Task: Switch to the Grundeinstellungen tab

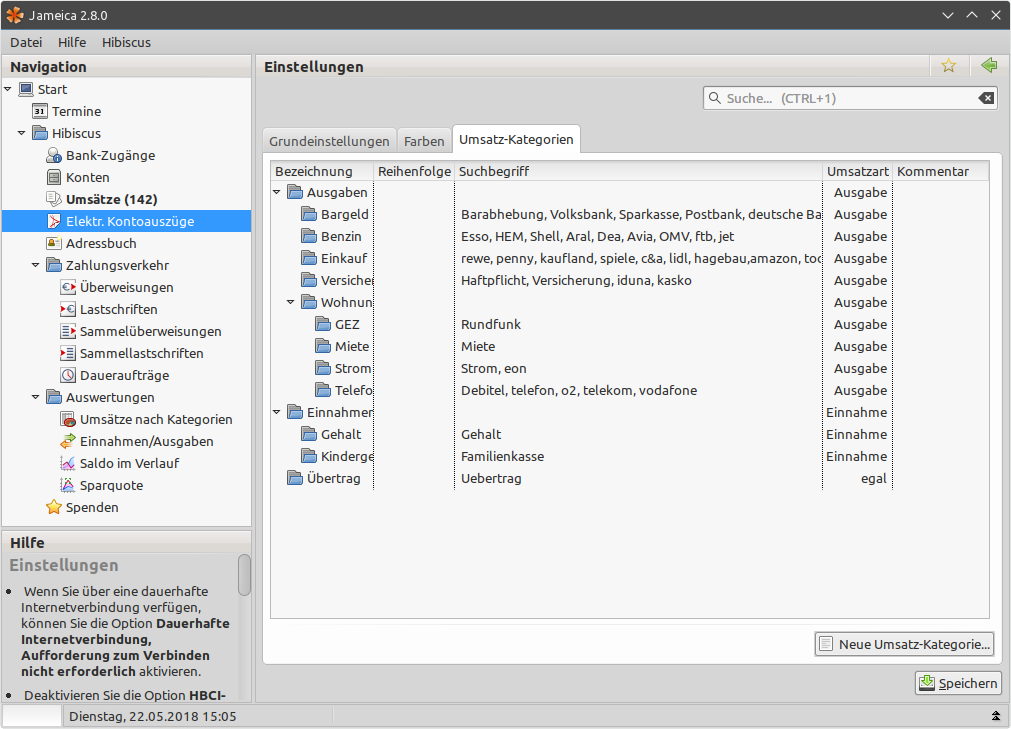Action: 329,141
